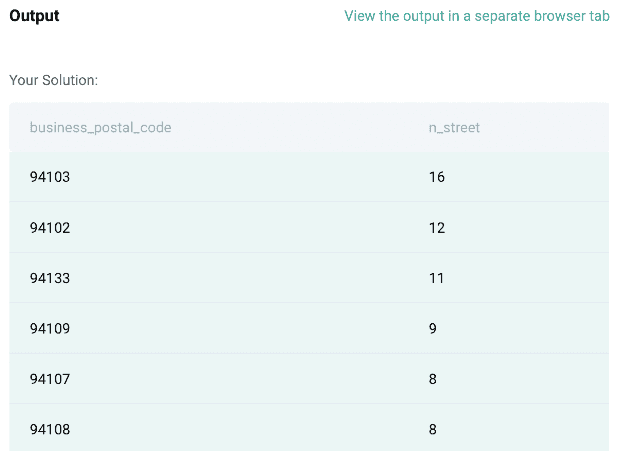Select the 94133 postal code cell
Screen dimensions: 618x451
tap(50, 278)
